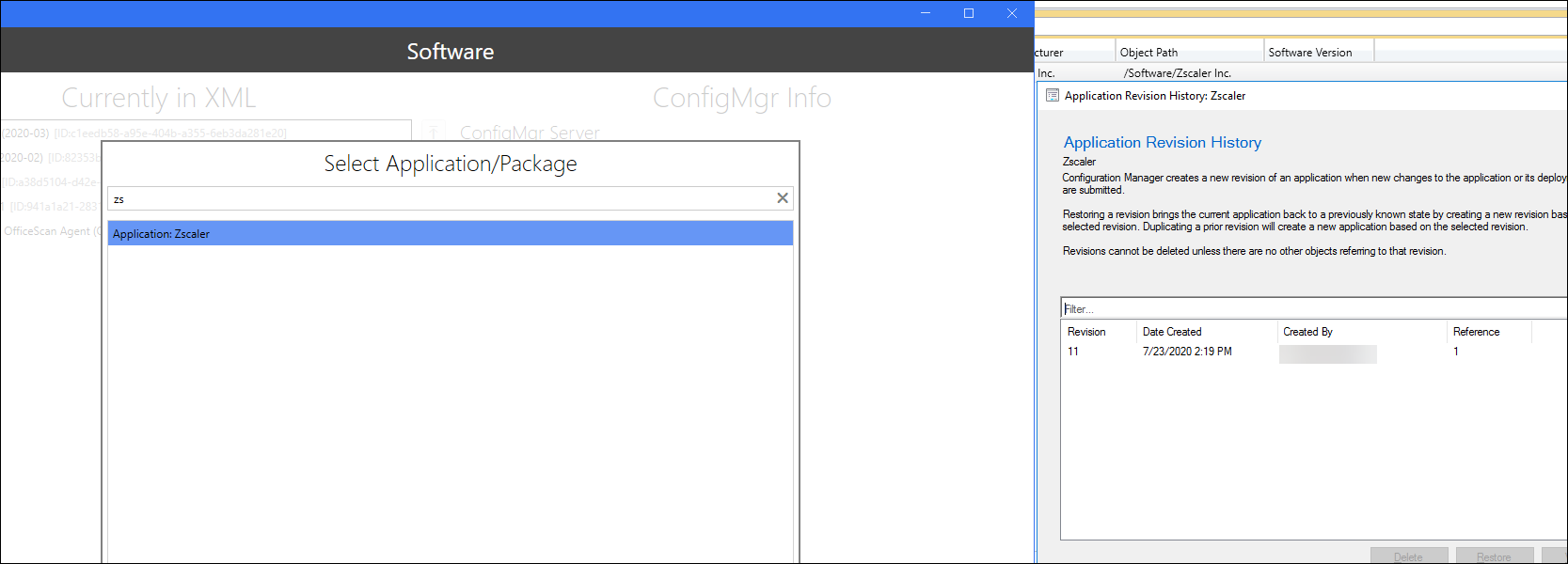Select the /Software/Zscaler Inc. path cell
The image size is (1568, 564).
click(1177, 73)
